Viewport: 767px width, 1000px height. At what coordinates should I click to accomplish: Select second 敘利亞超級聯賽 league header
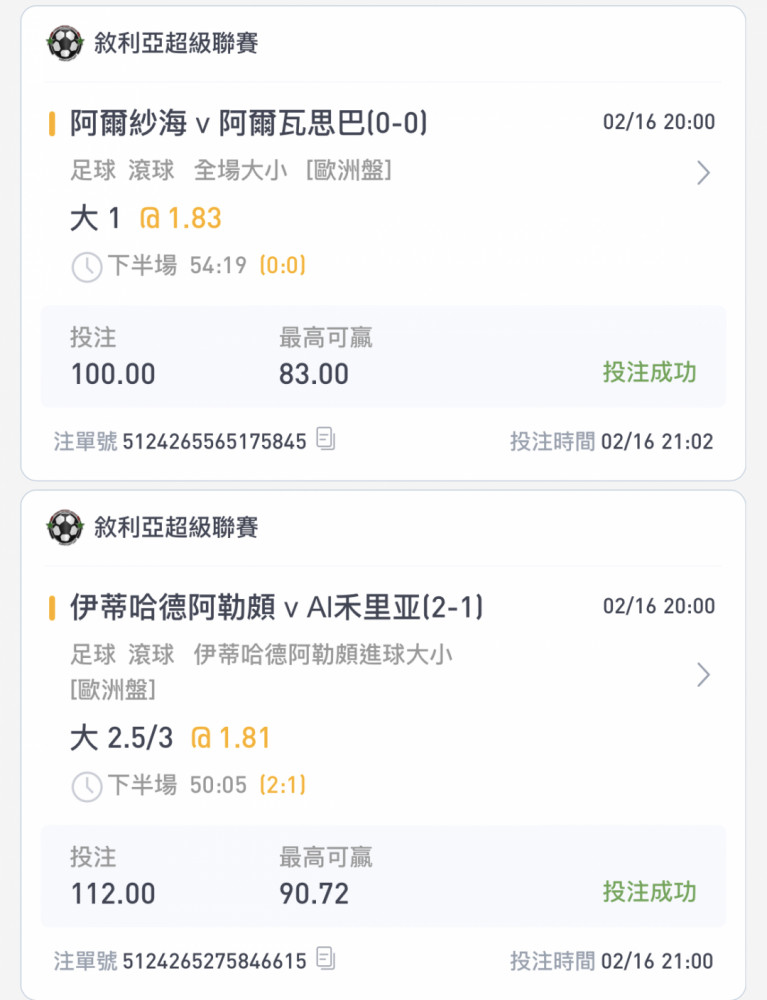point(176,527)
